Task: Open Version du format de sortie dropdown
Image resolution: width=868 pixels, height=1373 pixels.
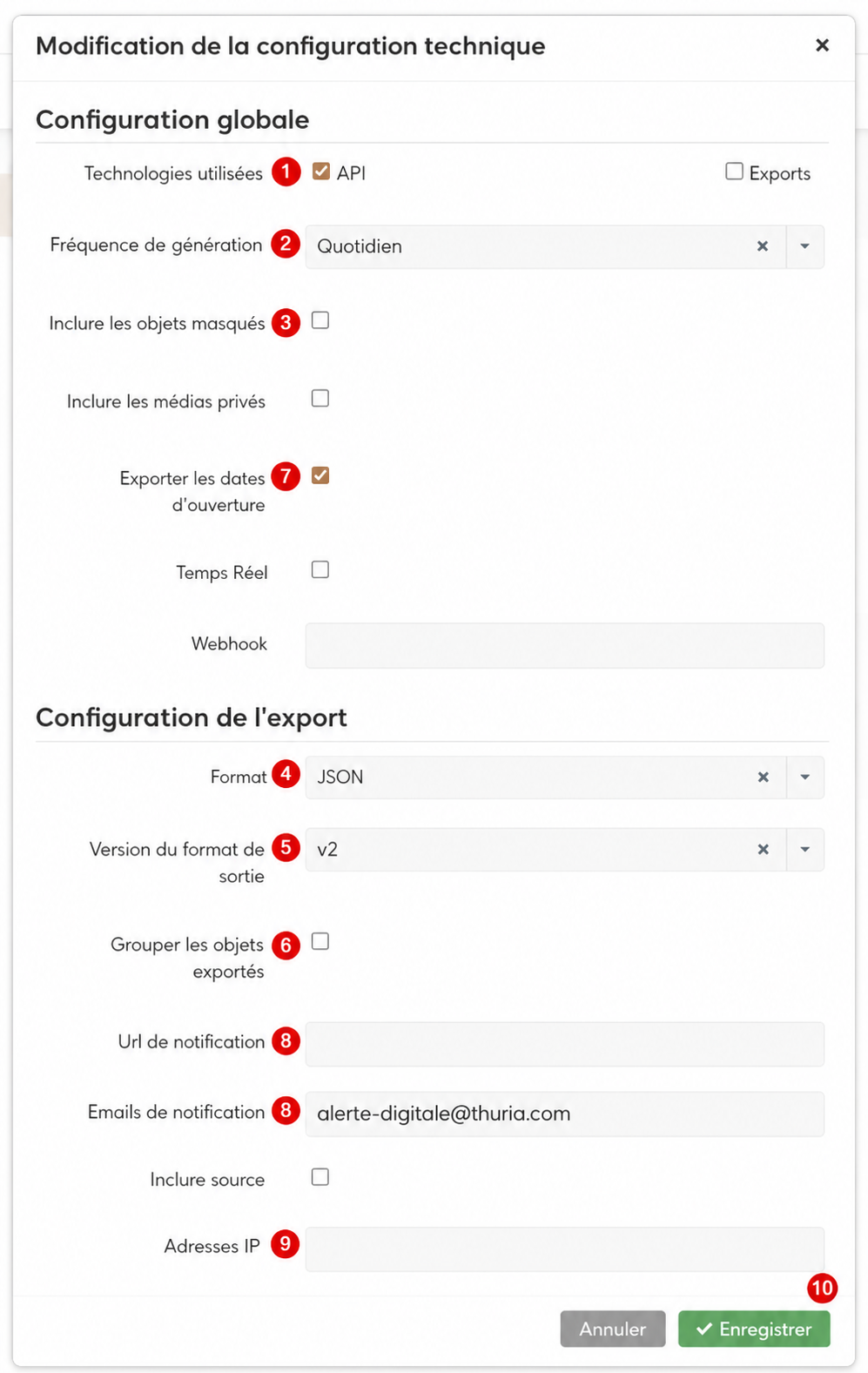Action: [x=805, y=849]
